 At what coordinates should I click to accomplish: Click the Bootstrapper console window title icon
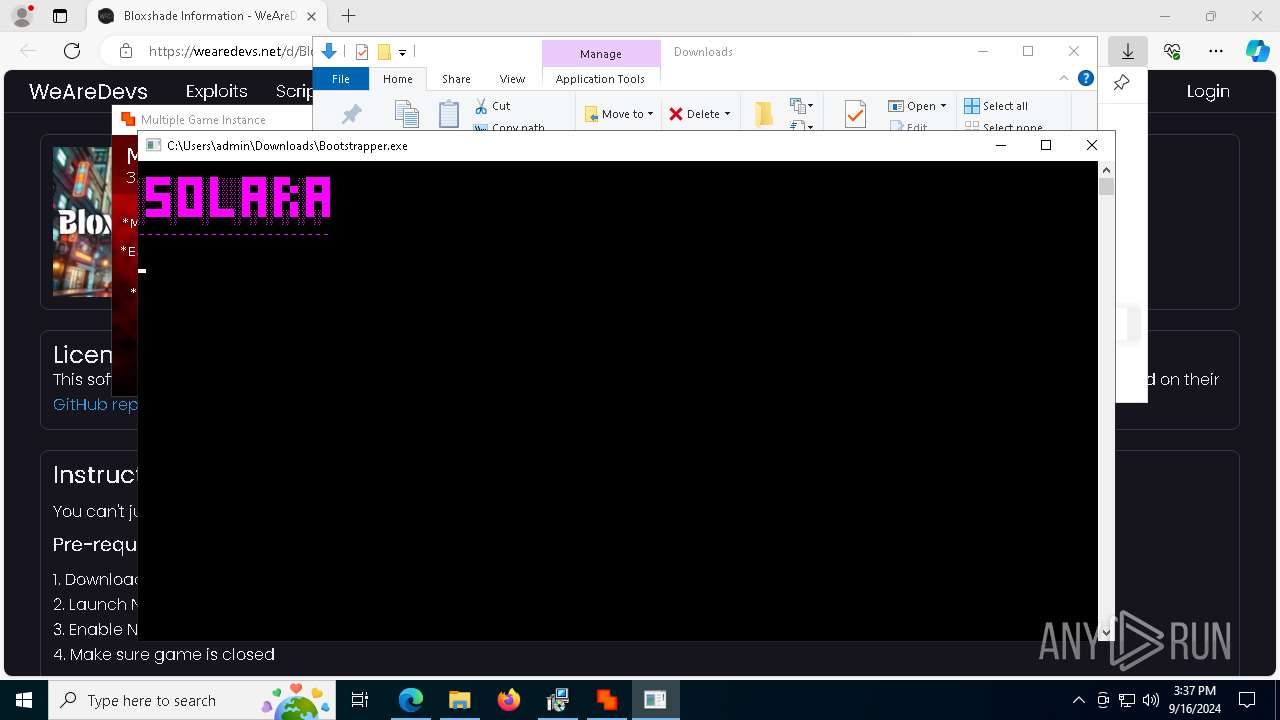pos(153,145)
